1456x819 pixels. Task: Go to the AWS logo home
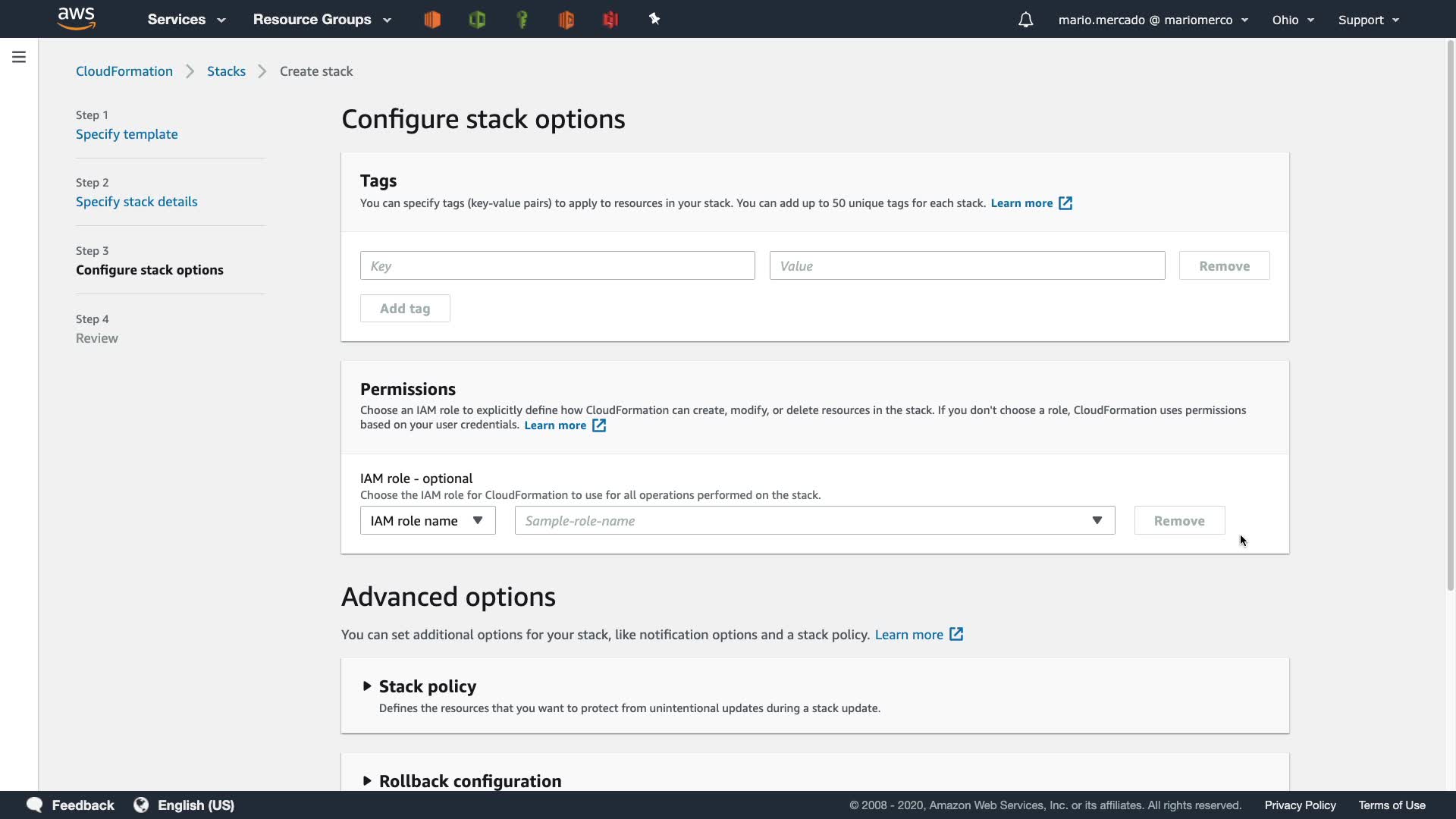[x=77, y=18]
